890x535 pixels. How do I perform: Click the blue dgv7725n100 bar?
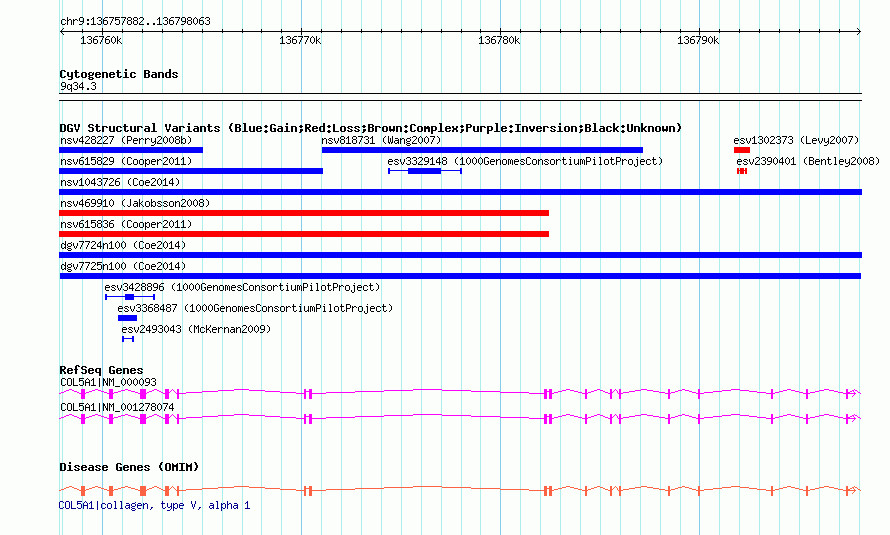[460, 276]
